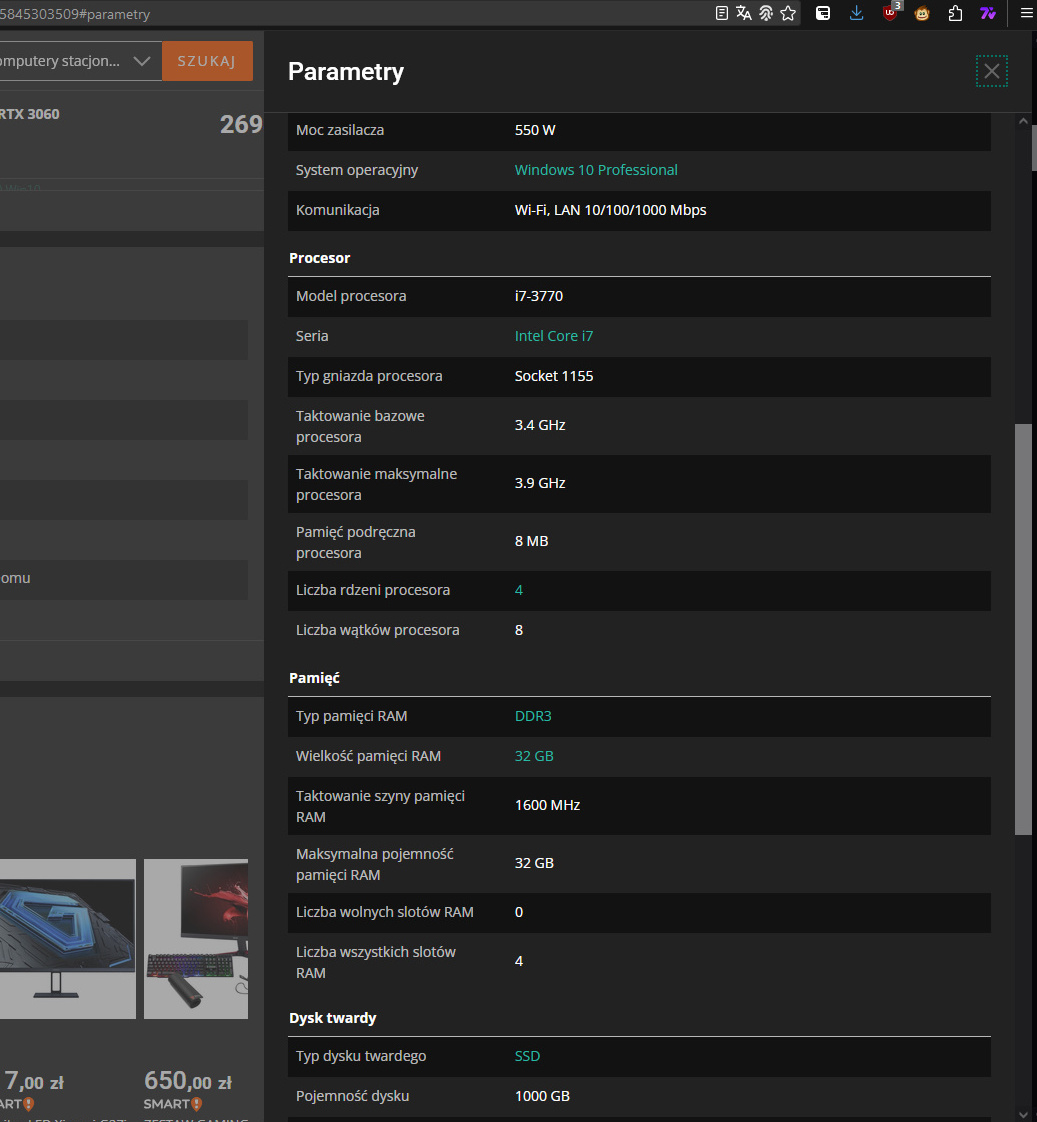Viewport: 1037px width, 1122px height.
Task: Open the extensions puzzle-piece menu
Action: [955, 13]
